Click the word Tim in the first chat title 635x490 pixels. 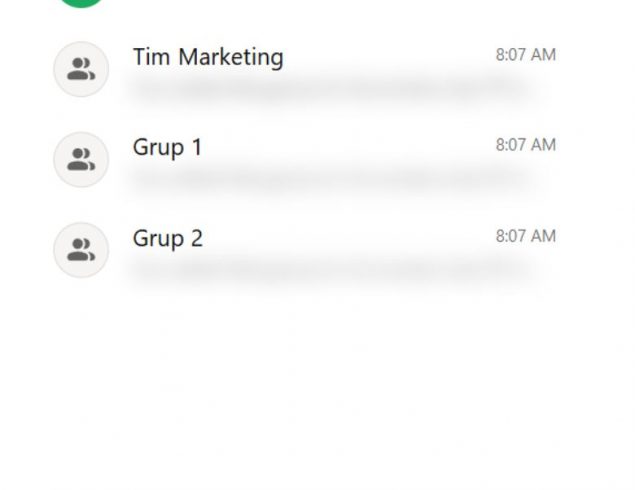coord(151,56)
